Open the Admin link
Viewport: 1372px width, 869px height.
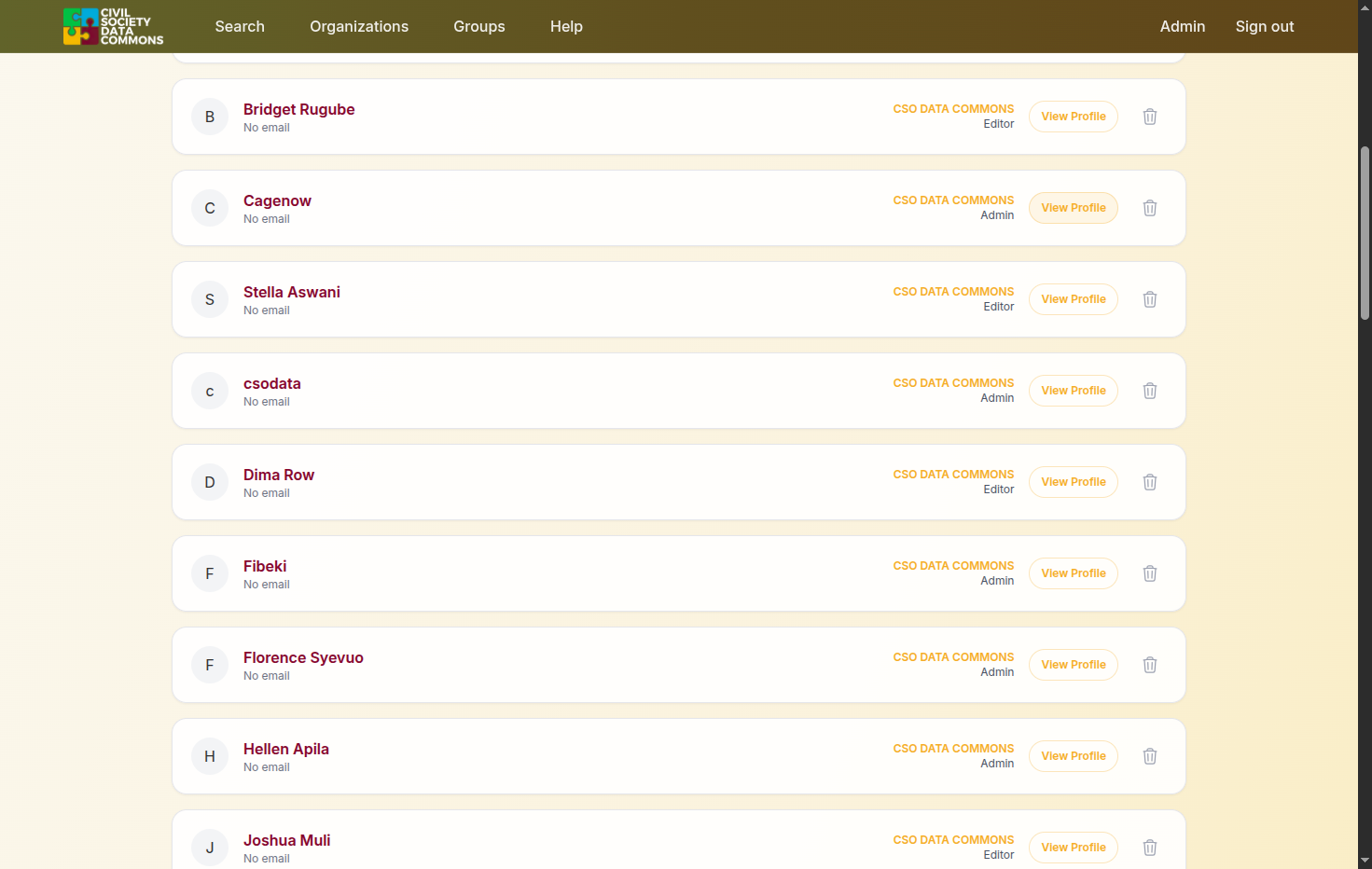click(x=1183, y=26)
